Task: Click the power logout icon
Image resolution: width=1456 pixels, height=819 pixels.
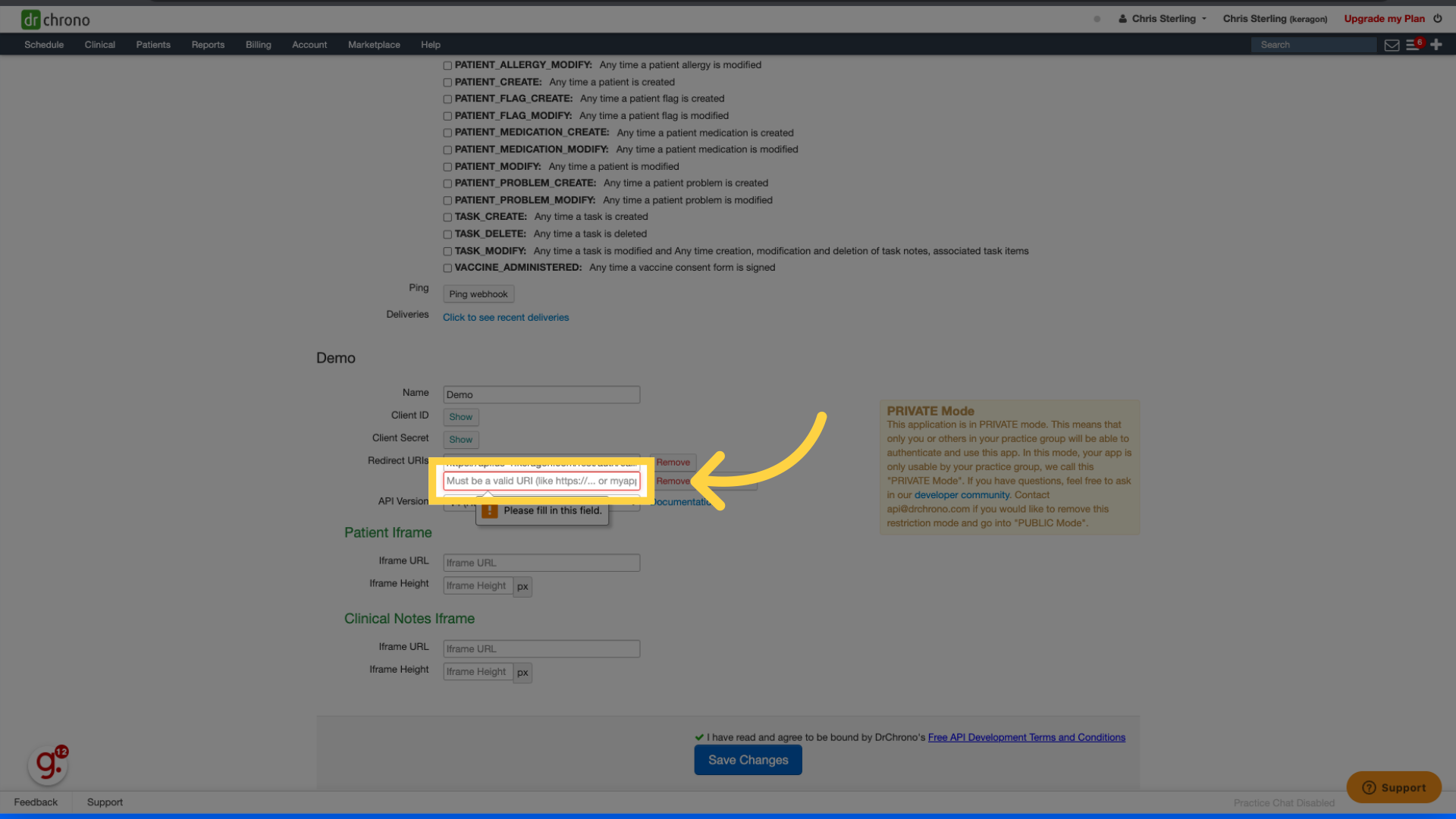Action: tap(1438, 19)
